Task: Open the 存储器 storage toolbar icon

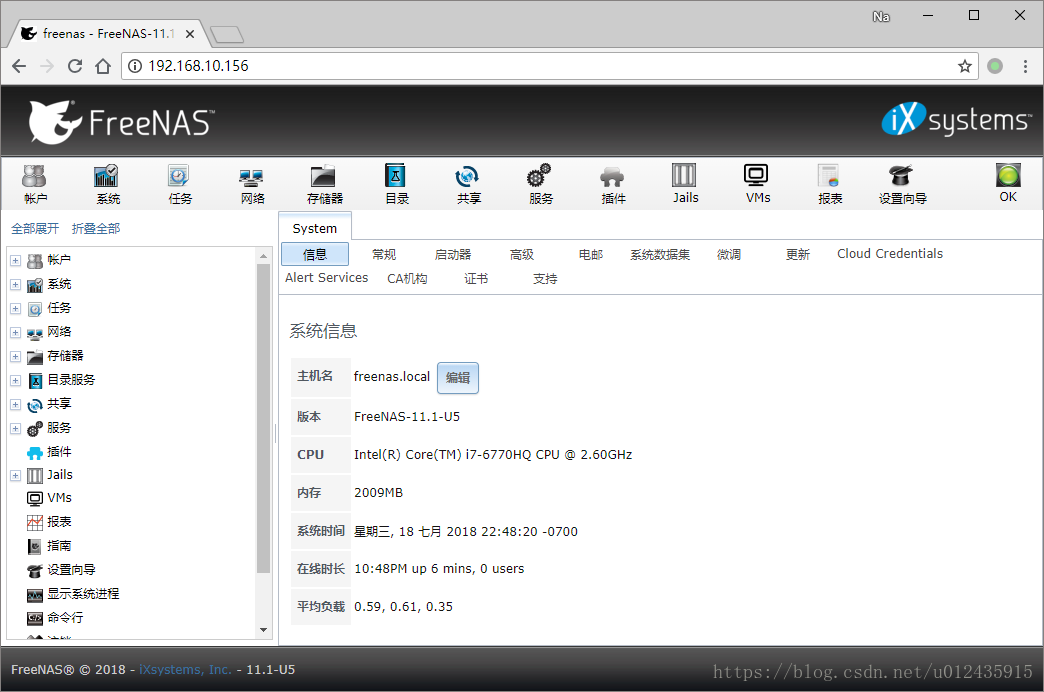Action: [324, 183]
